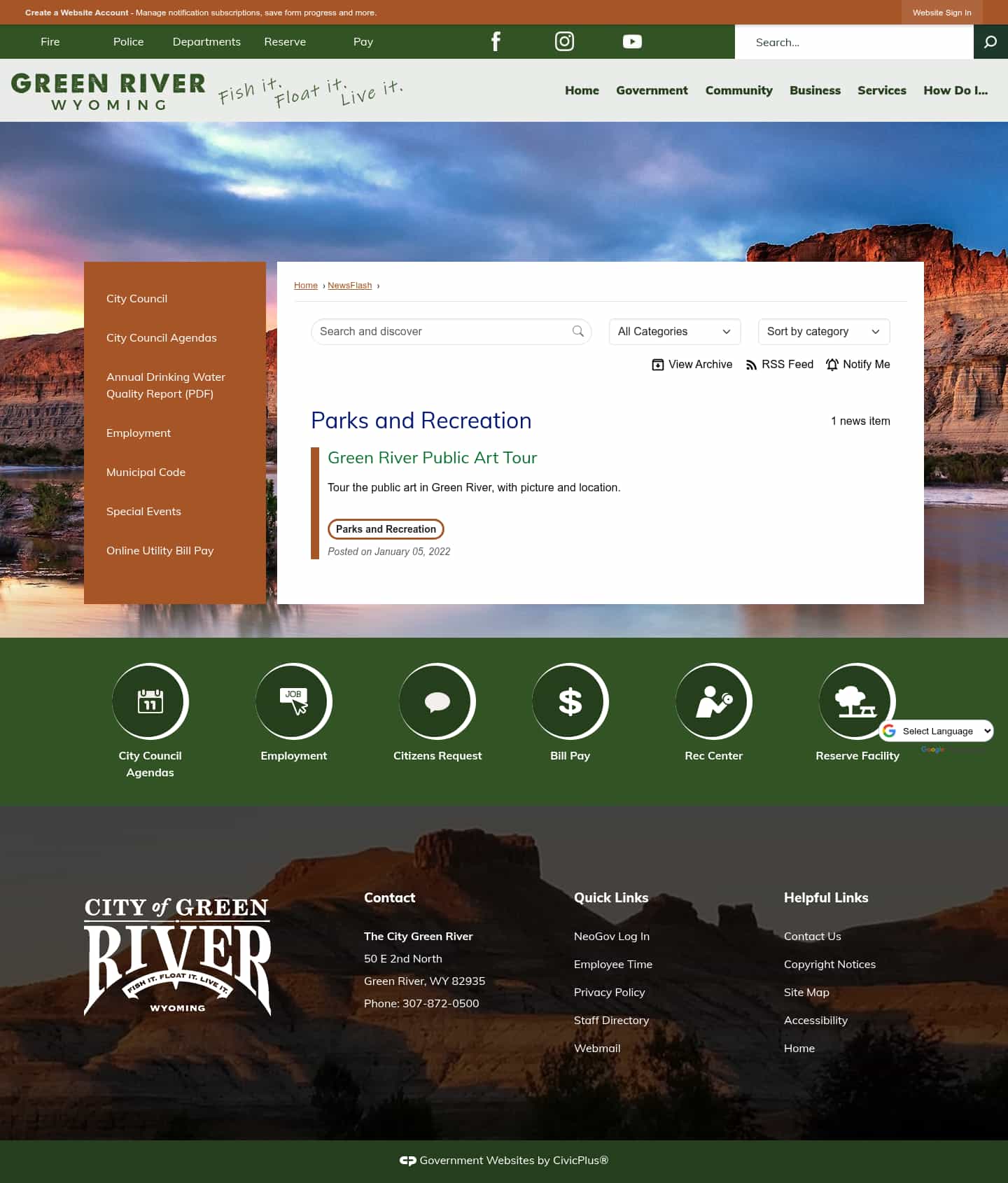The image size is (1008, 1183).
Task: Open the RSS Feed
Action: coord(779,364)
